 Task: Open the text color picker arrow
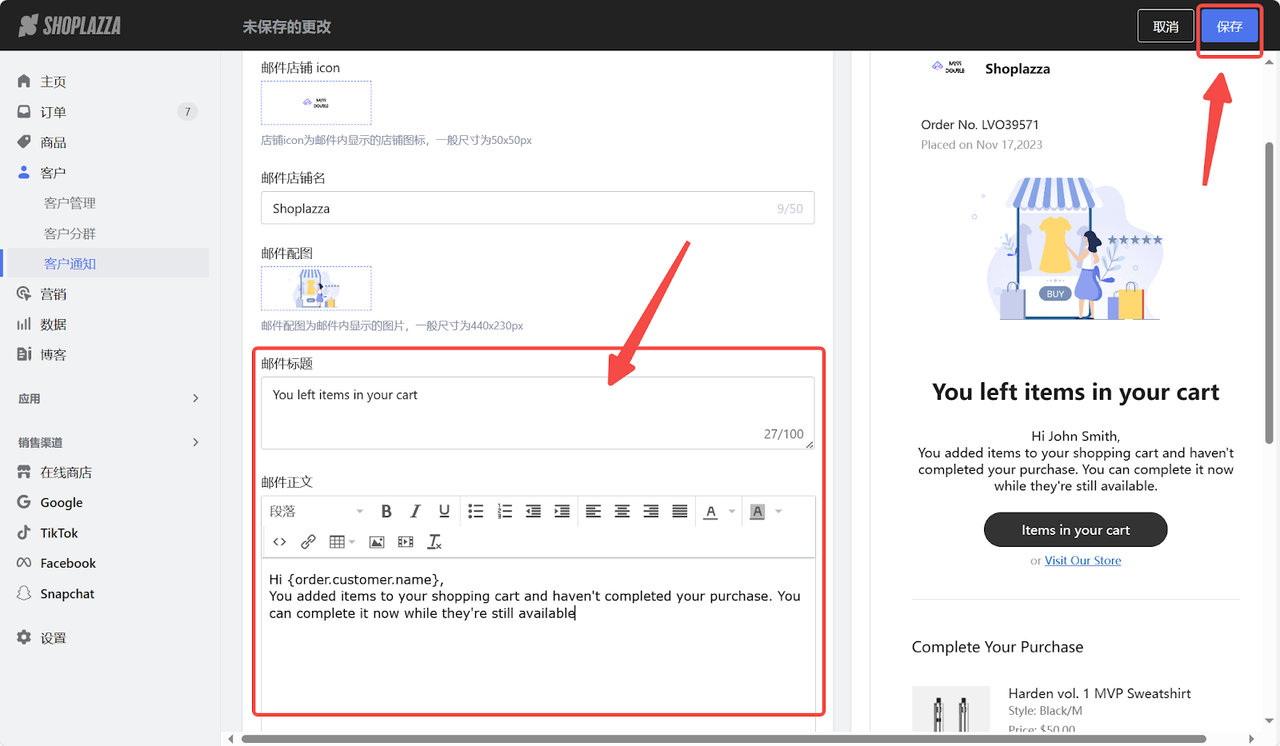[x=732, y=512]
